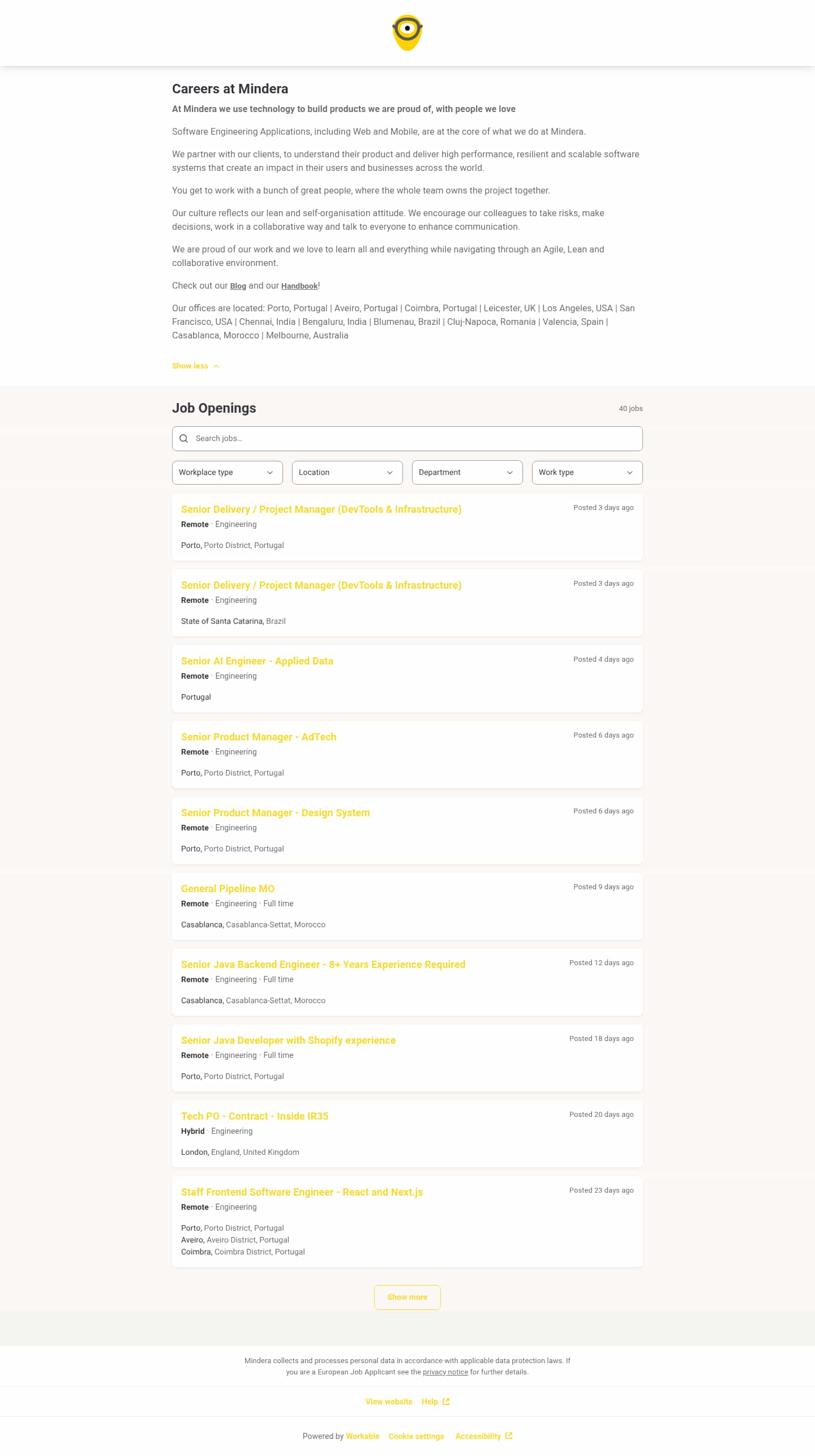The height and width of the screenshot is (1456, 815).
Task: Click the search magnifier icon
Action: (183, 439)
